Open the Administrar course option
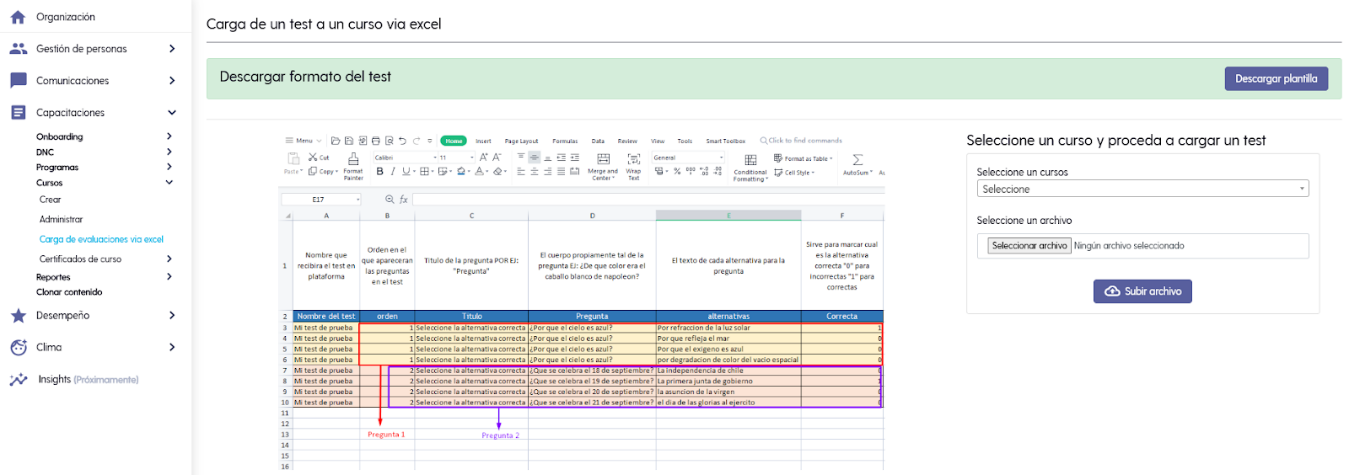Viewport: 1349px width, 475px height. (x=61, y=219)
